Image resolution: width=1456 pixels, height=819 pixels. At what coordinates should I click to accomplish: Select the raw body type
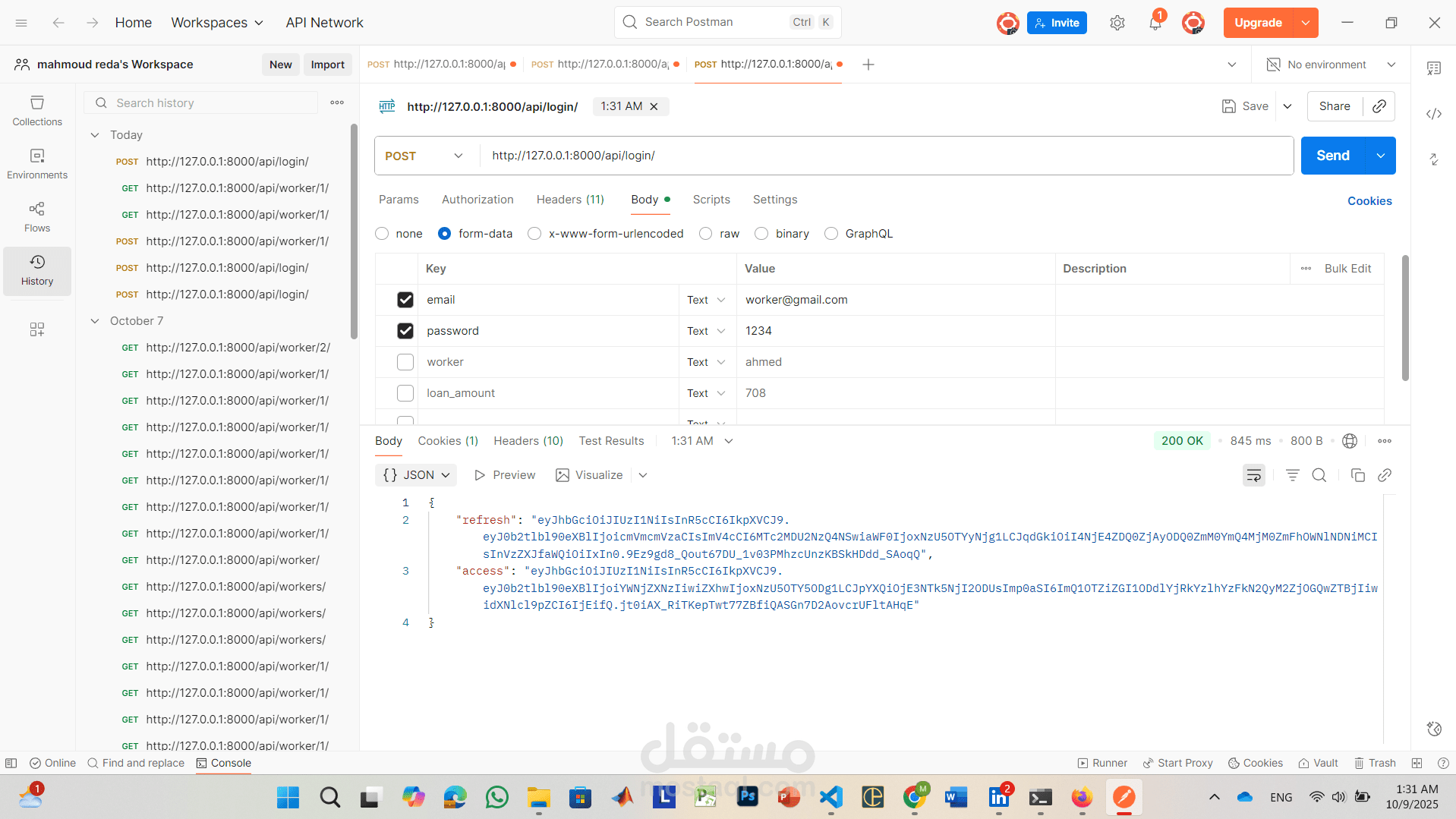tap(719, 234)
